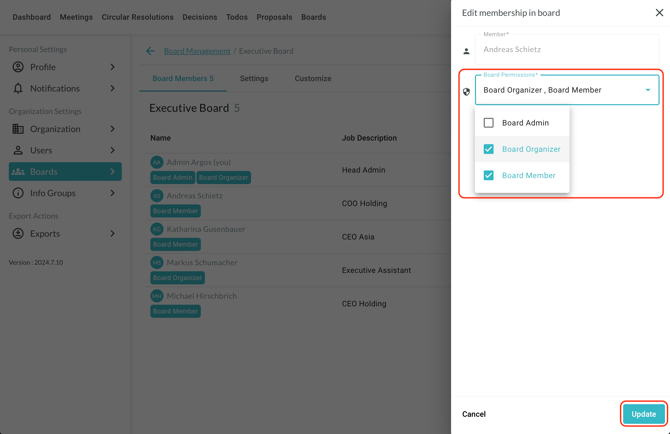Viewport: 670px width, 434px height.
Task: Close the Edit membership panel
Action: (659, 13)
